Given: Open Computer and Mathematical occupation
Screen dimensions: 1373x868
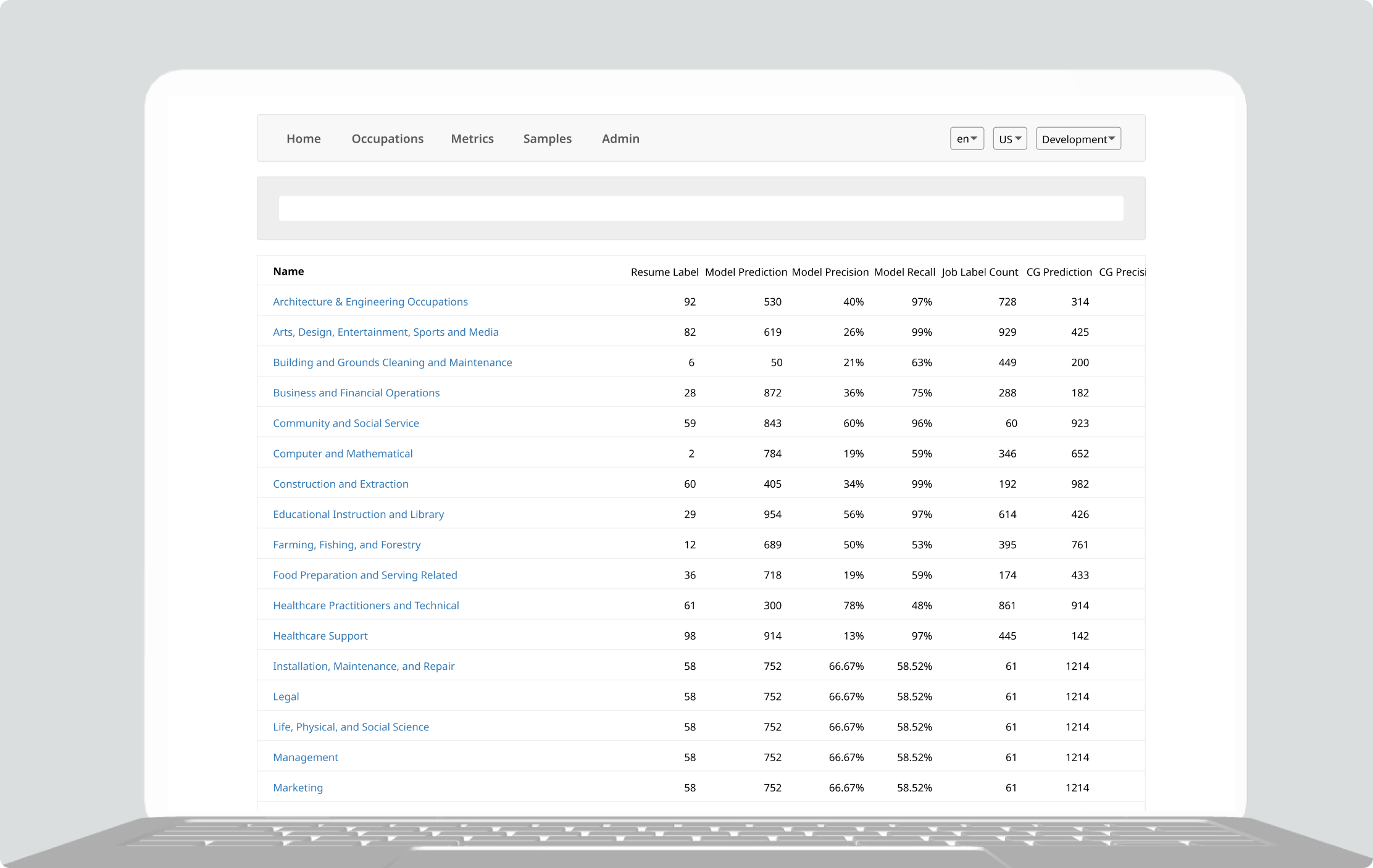Looking at the screenshot, I should [x=343, y=454].
